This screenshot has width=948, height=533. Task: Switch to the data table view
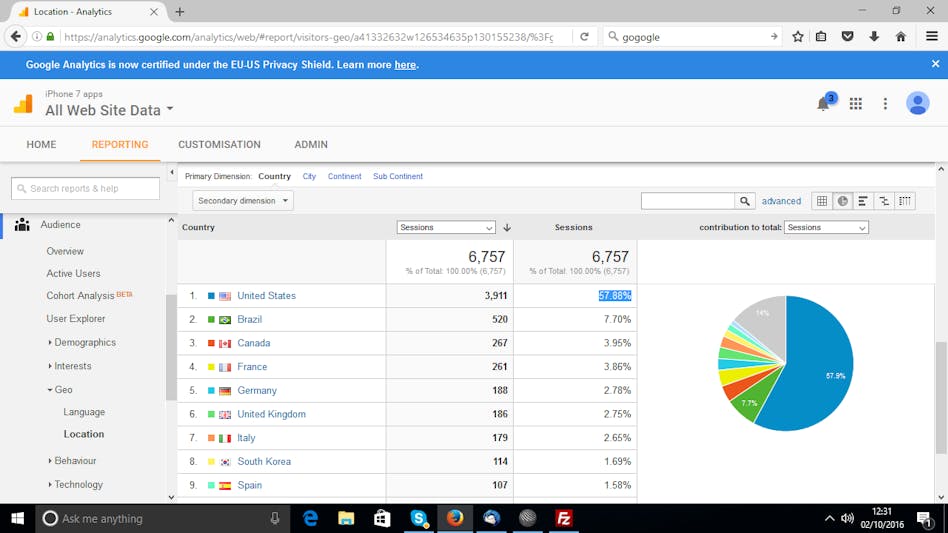coord(822,201)
